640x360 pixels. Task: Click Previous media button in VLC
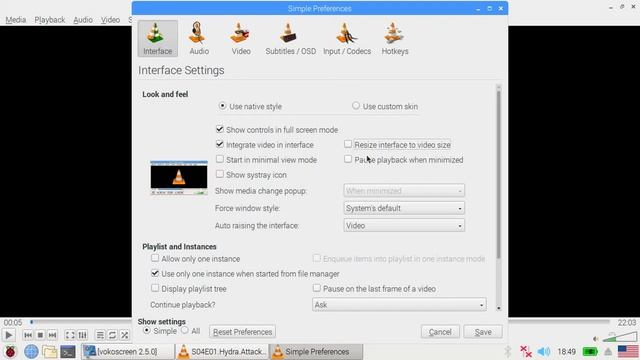coord(28,335)
